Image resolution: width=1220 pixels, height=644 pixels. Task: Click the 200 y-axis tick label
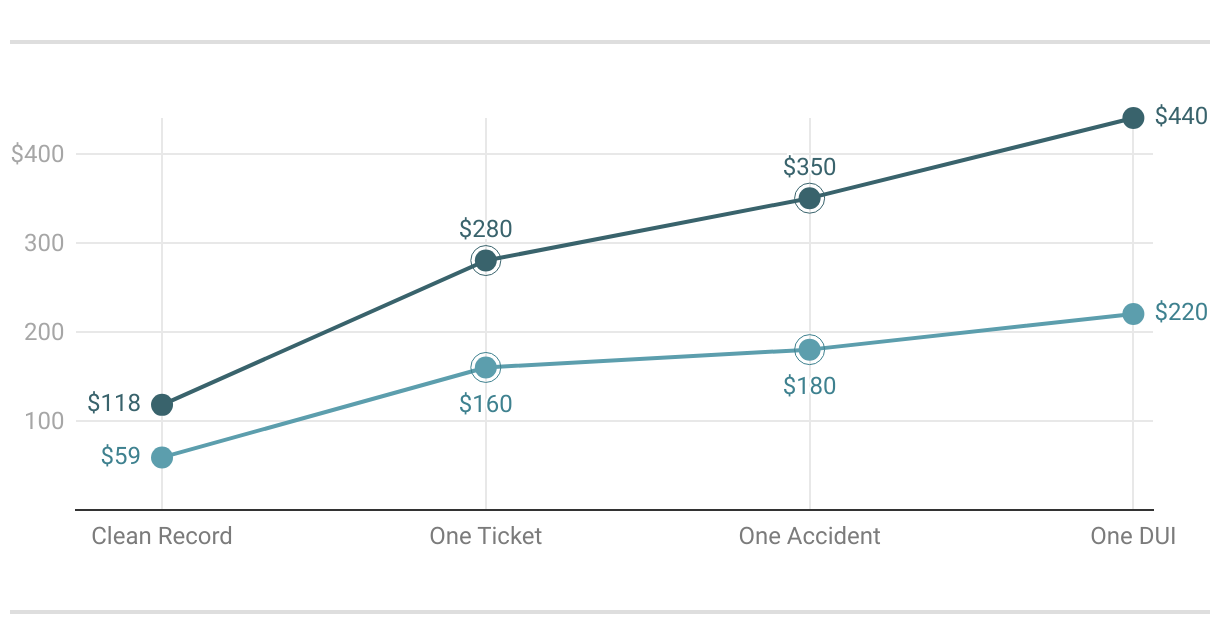44,332
